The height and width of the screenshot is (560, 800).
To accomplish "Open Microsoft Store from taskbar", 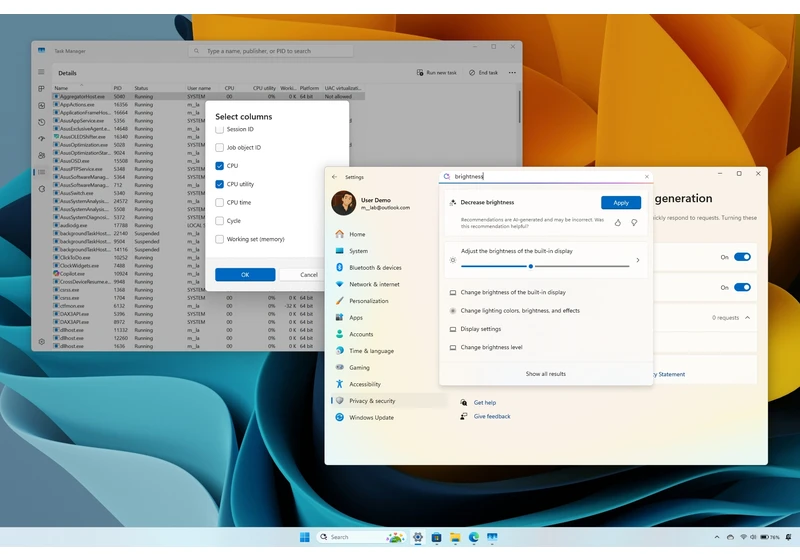I will 436,537.
